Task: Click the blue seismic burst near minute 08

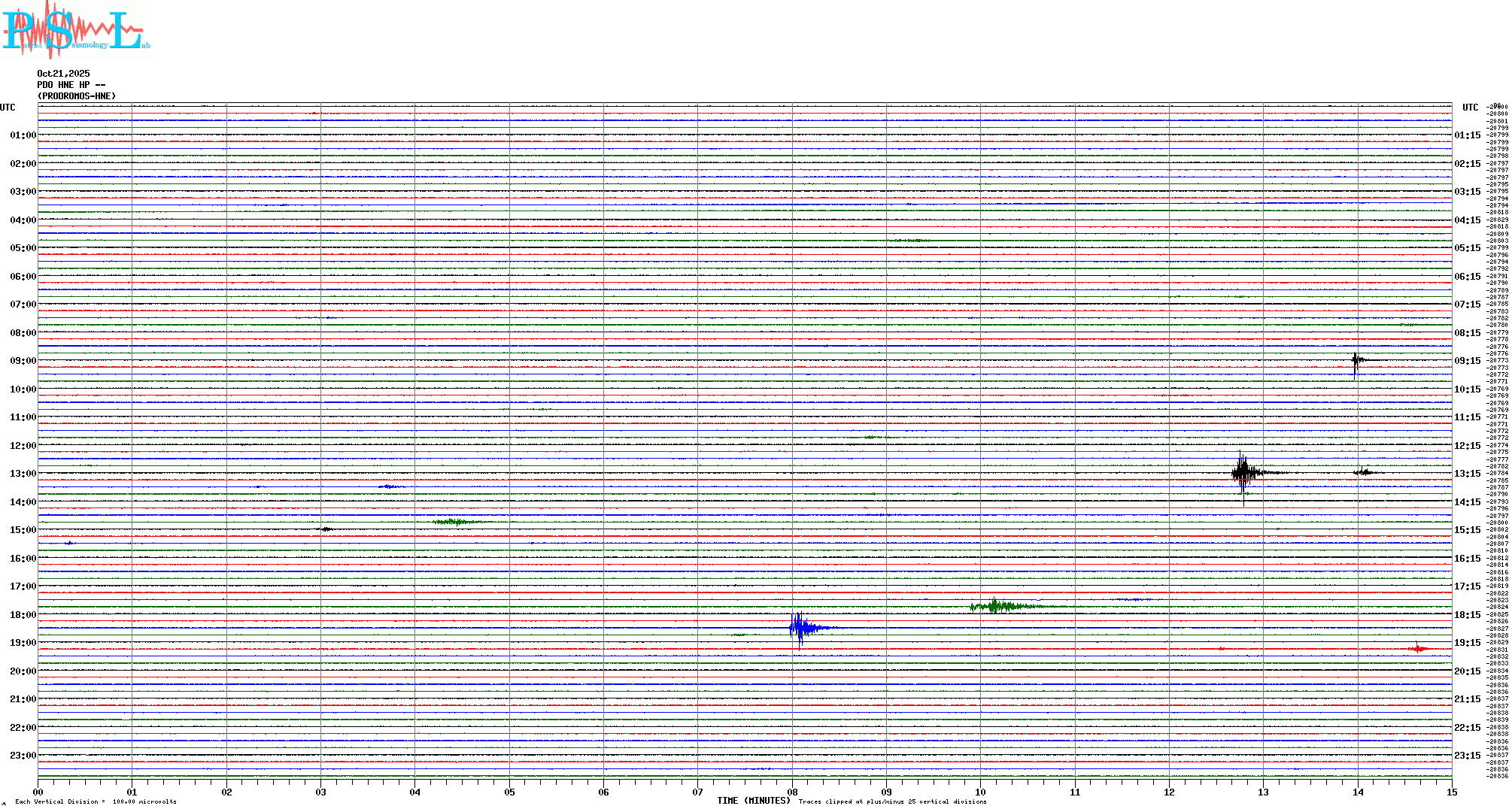Action: click(x=800, y=627)
